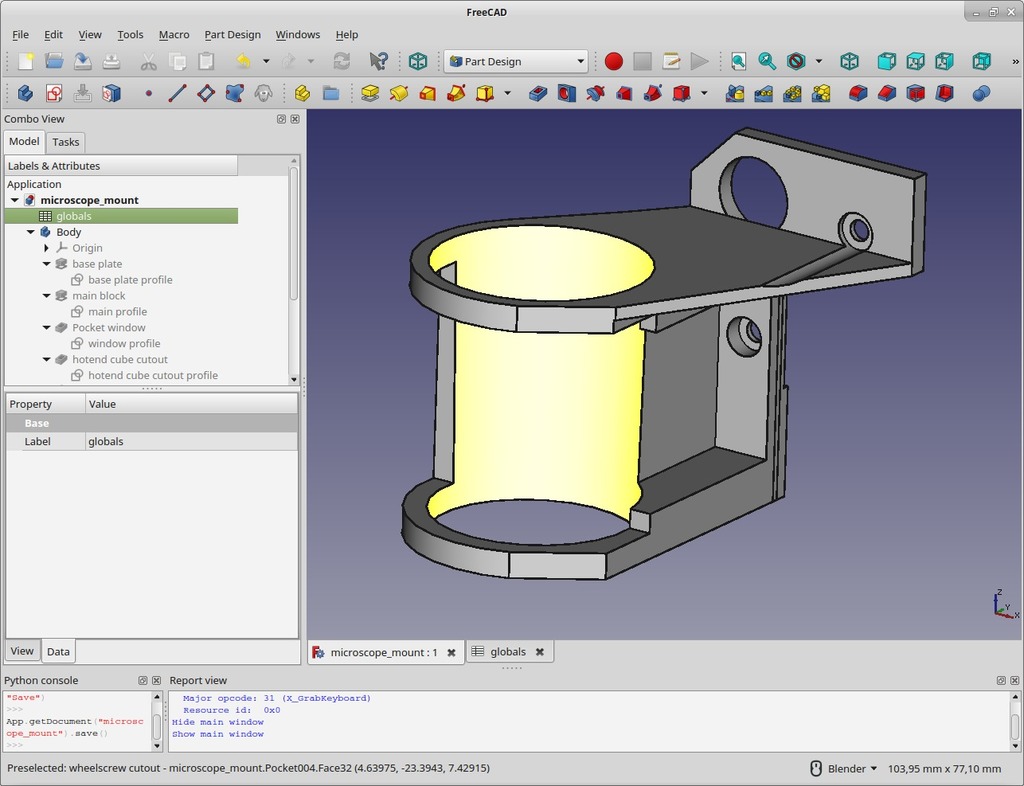Image resolution: width=1024 pixels, height=786 pixels.
Task: Expand the Origin tree node
Action: (x=46, y=248)
